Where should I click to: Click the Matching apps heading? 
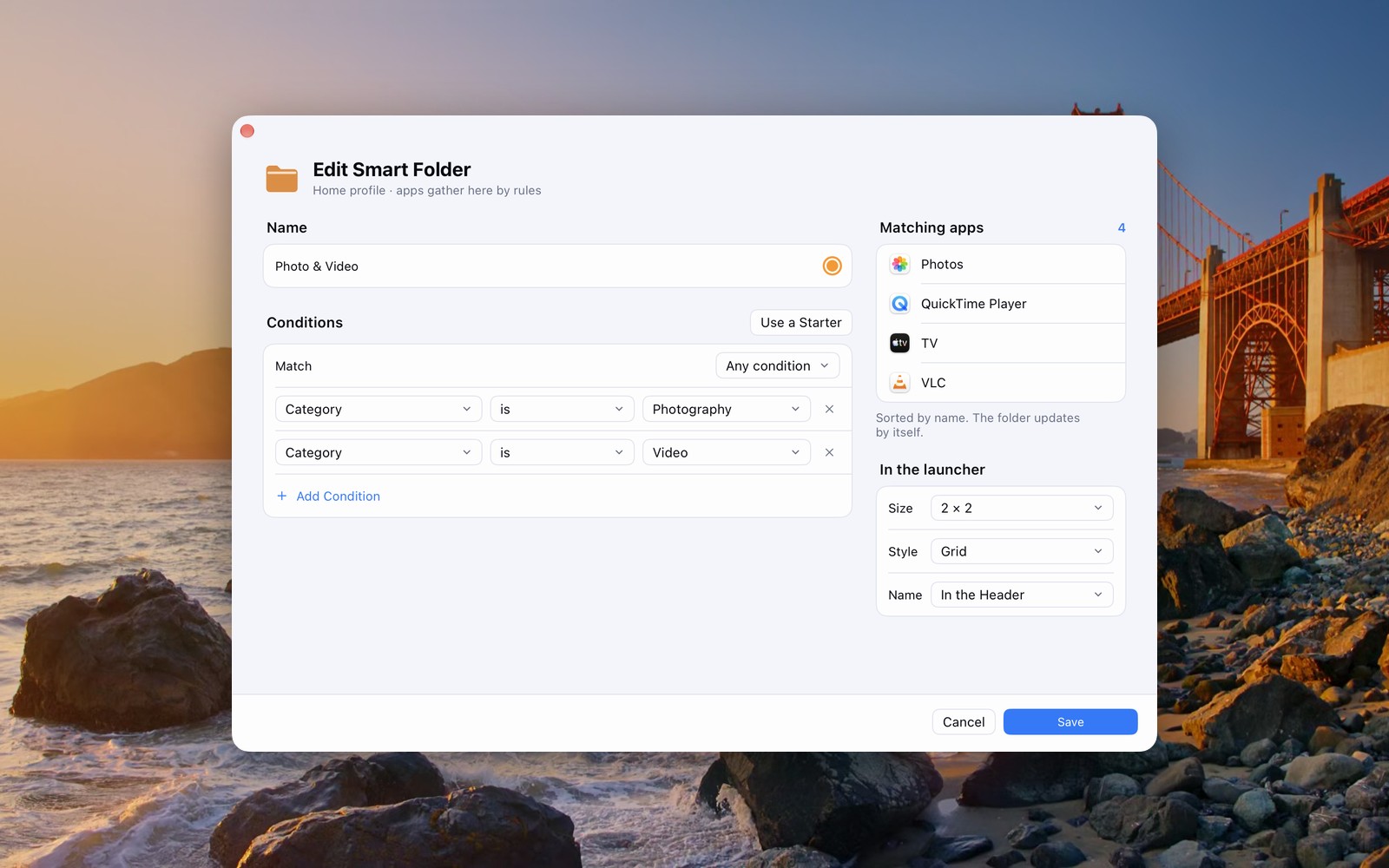931,227
